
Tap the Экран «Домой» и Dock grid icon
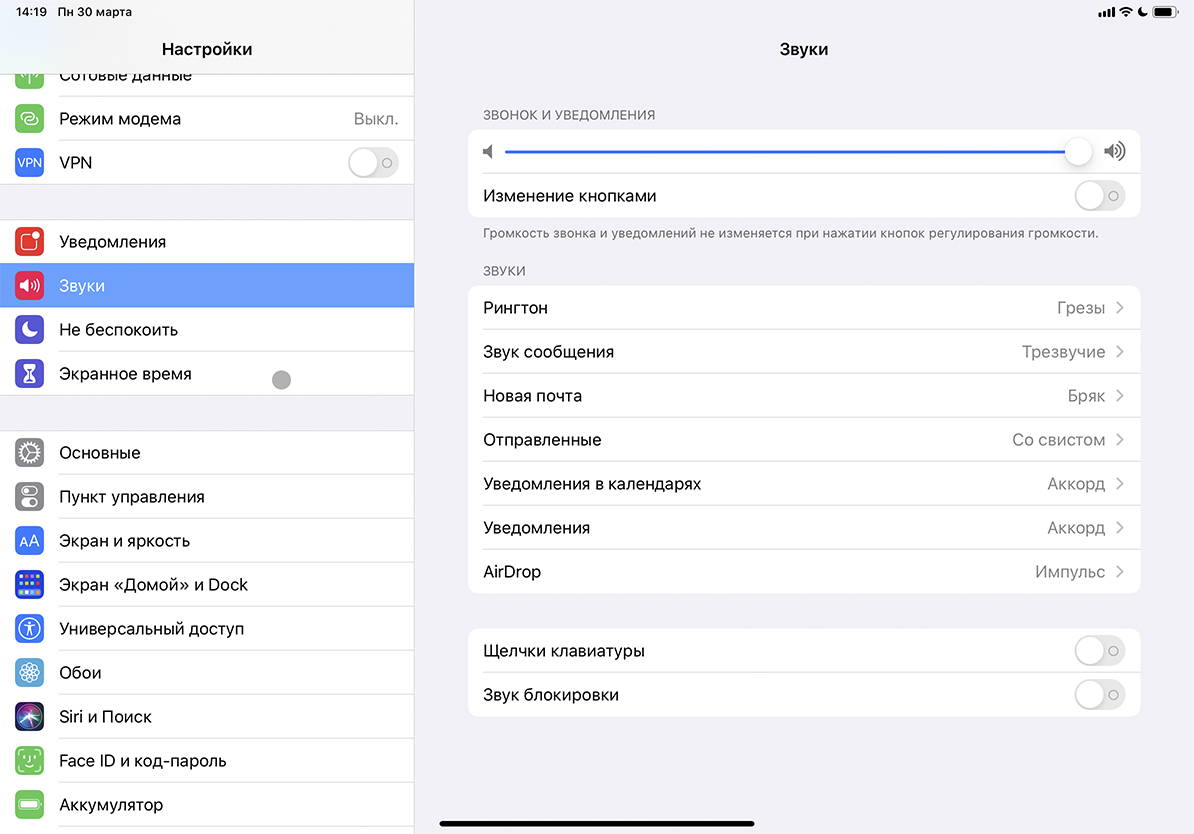coord(30,585)
